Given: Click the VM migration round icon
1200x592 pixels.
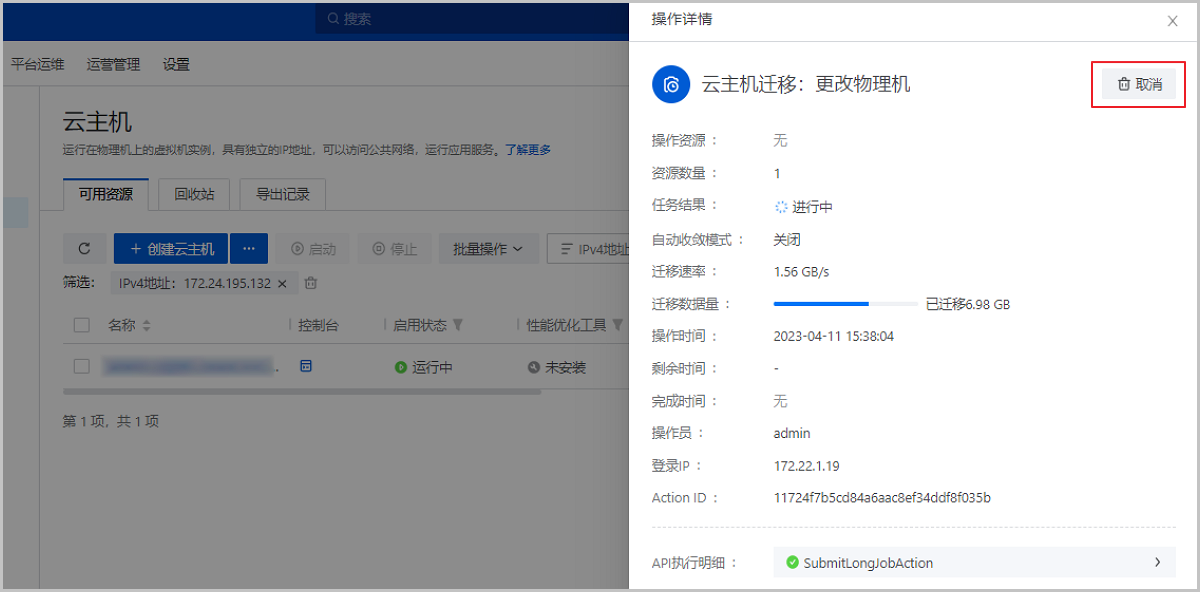Looking at the screenshot, I should tap(671, 85).
